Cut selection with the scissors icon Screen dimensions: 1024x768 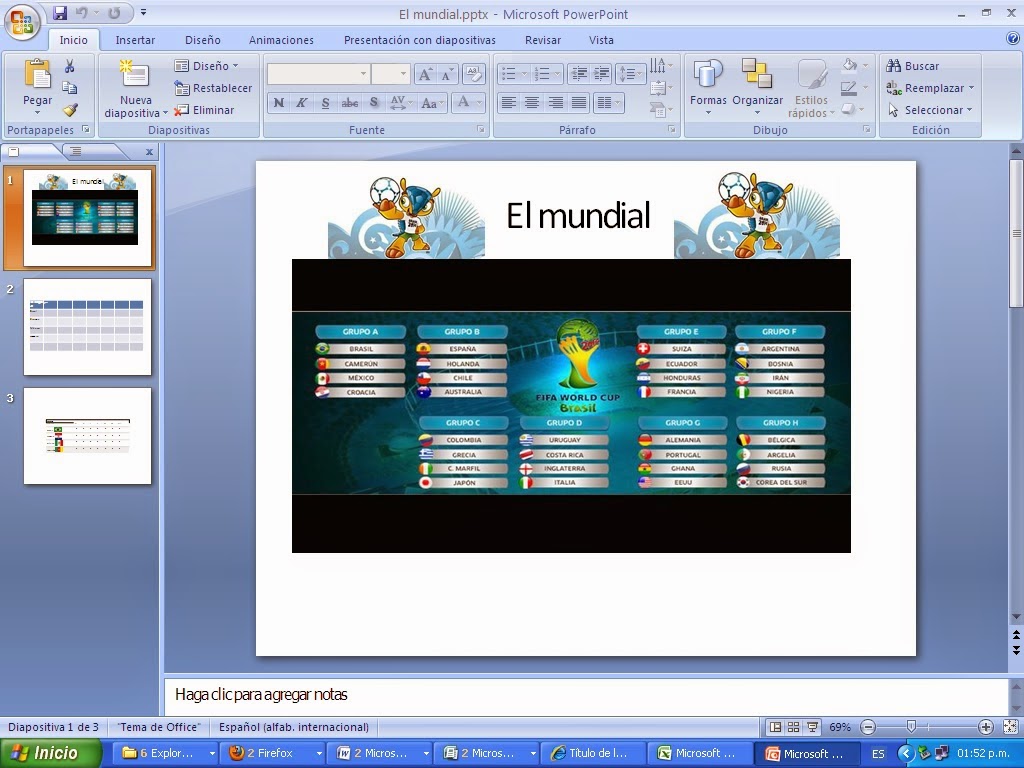pos(69,66)
